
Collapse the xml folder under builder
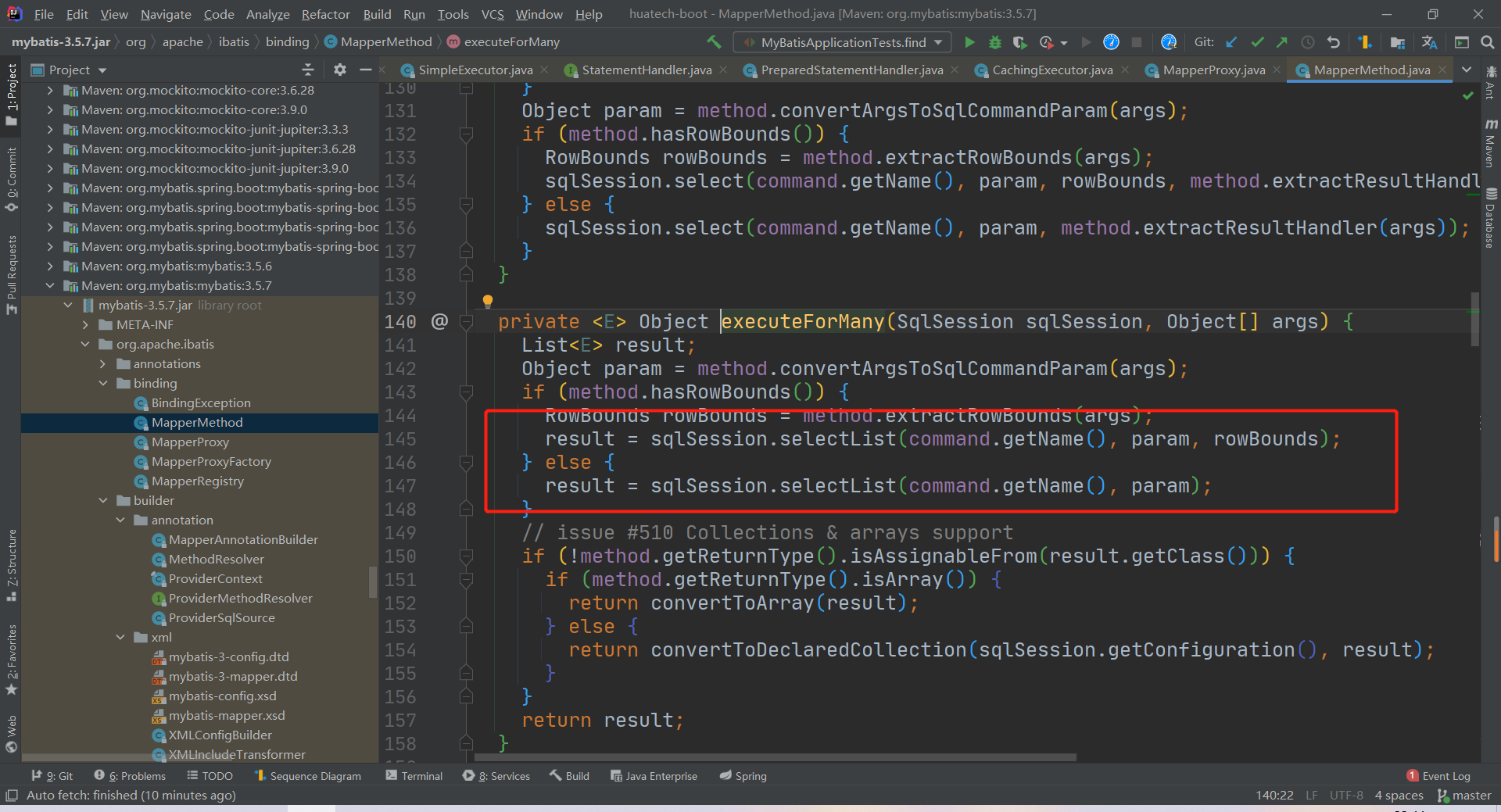coord(120,638)
